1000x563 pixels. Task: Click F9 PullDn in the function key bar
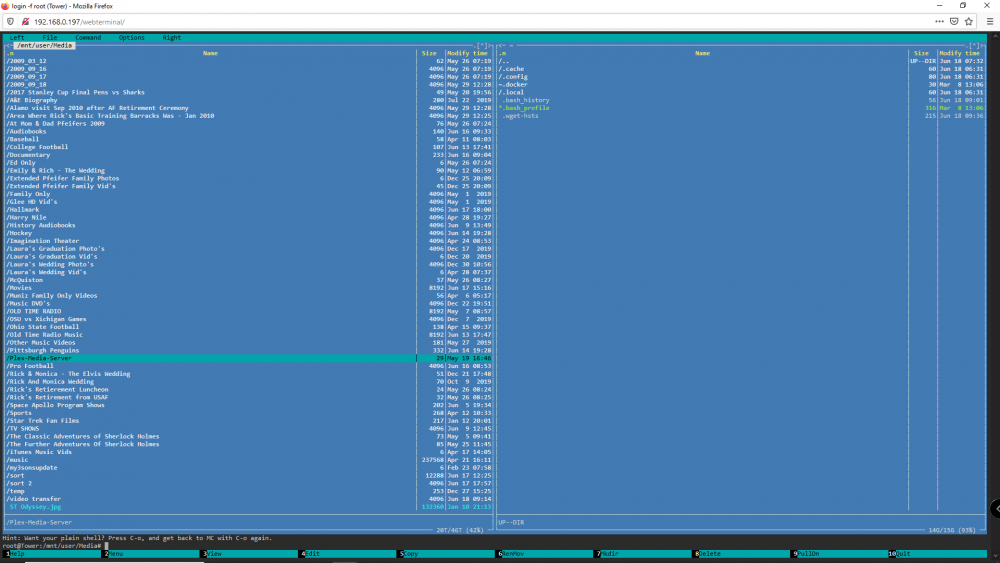(808, 553)
